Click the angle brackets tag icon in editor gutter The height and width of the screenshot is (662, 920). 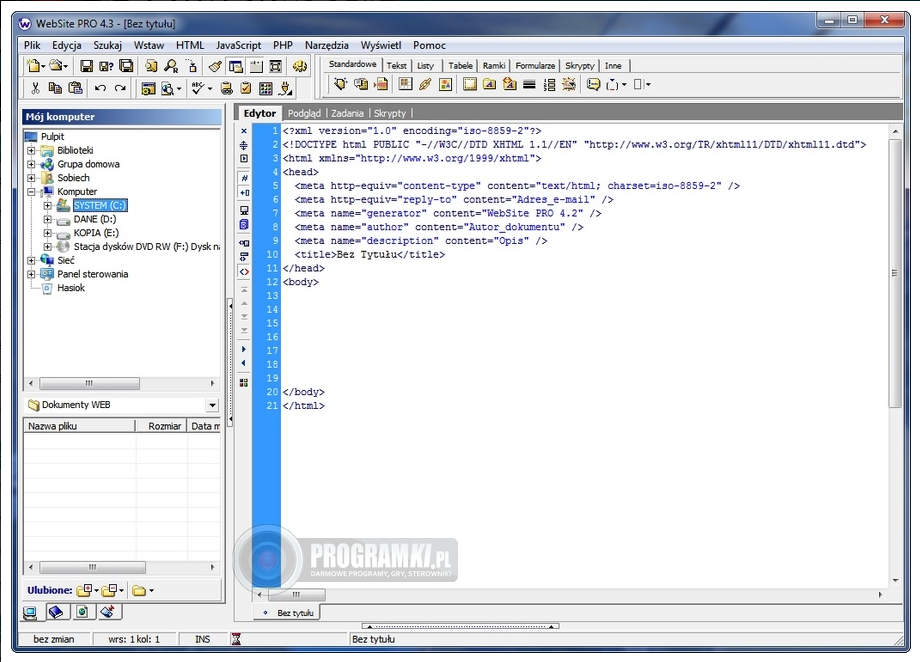point(244,272)
